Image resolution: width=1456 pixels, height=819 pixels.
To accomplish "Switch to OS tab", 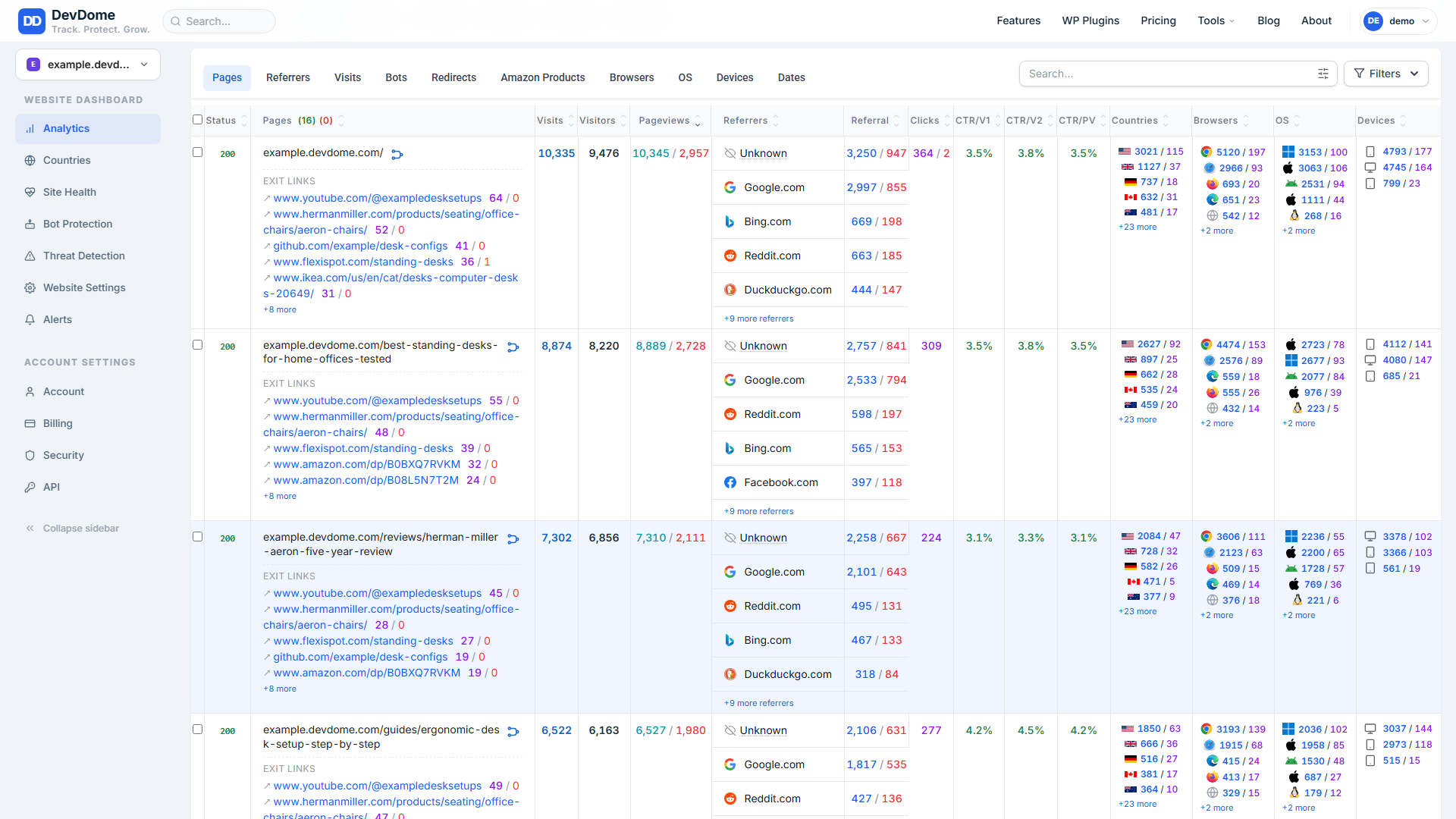I will click(x=685, y=77).
